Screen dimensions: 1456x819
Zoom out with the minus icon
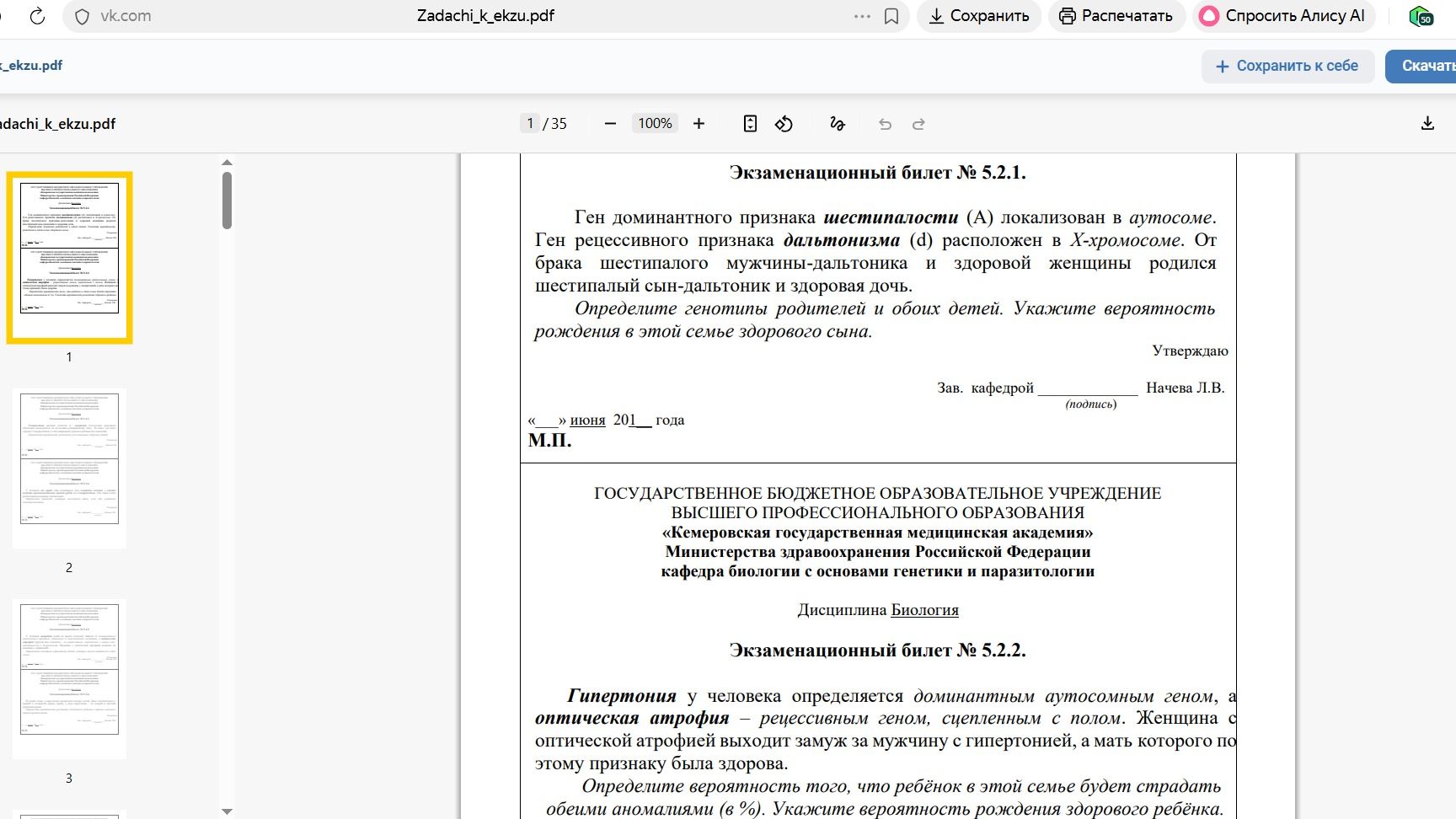(x=611, y=124)
